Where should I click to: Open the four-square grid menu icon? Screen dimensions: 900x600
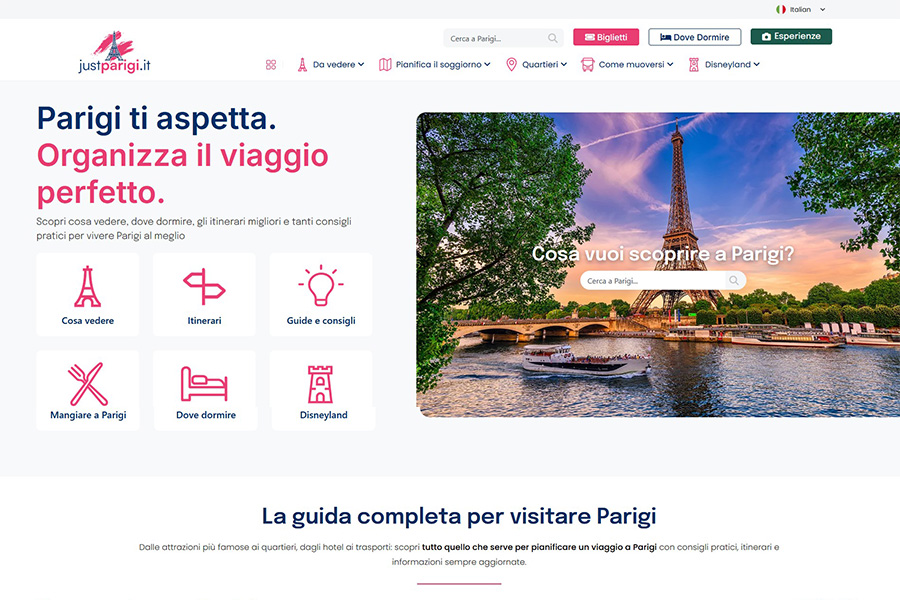[x=271, y=65]
